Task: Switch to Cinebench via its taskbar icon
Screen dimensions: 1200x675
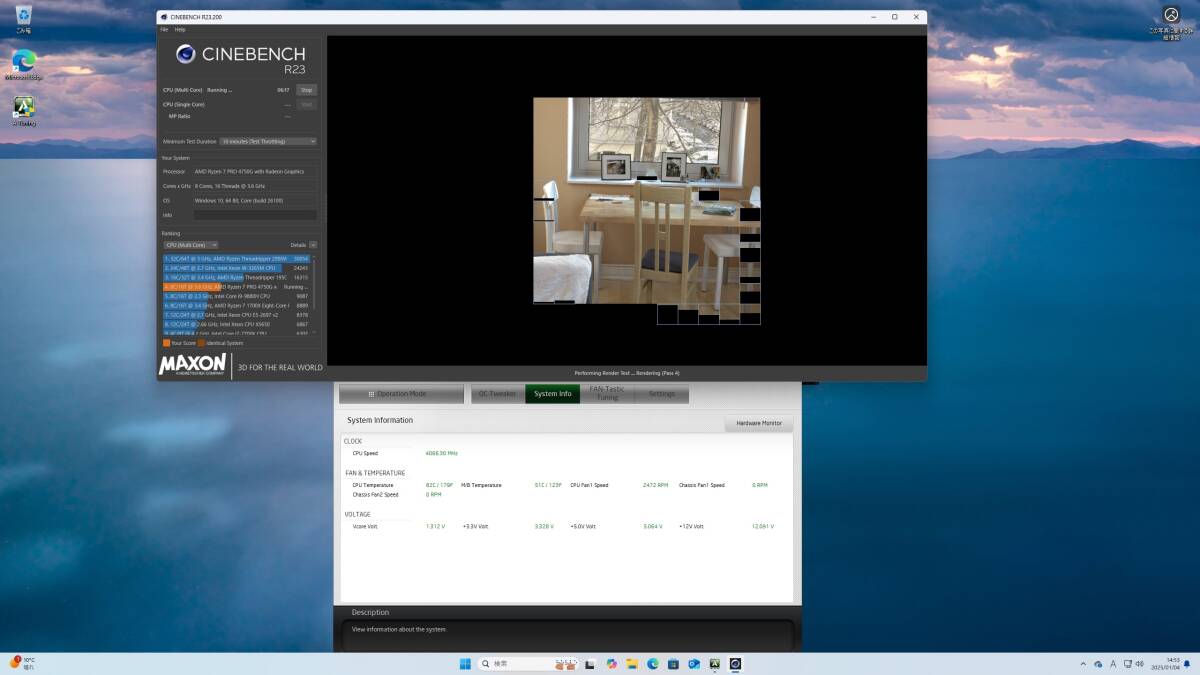Action: tap(735, 664)
